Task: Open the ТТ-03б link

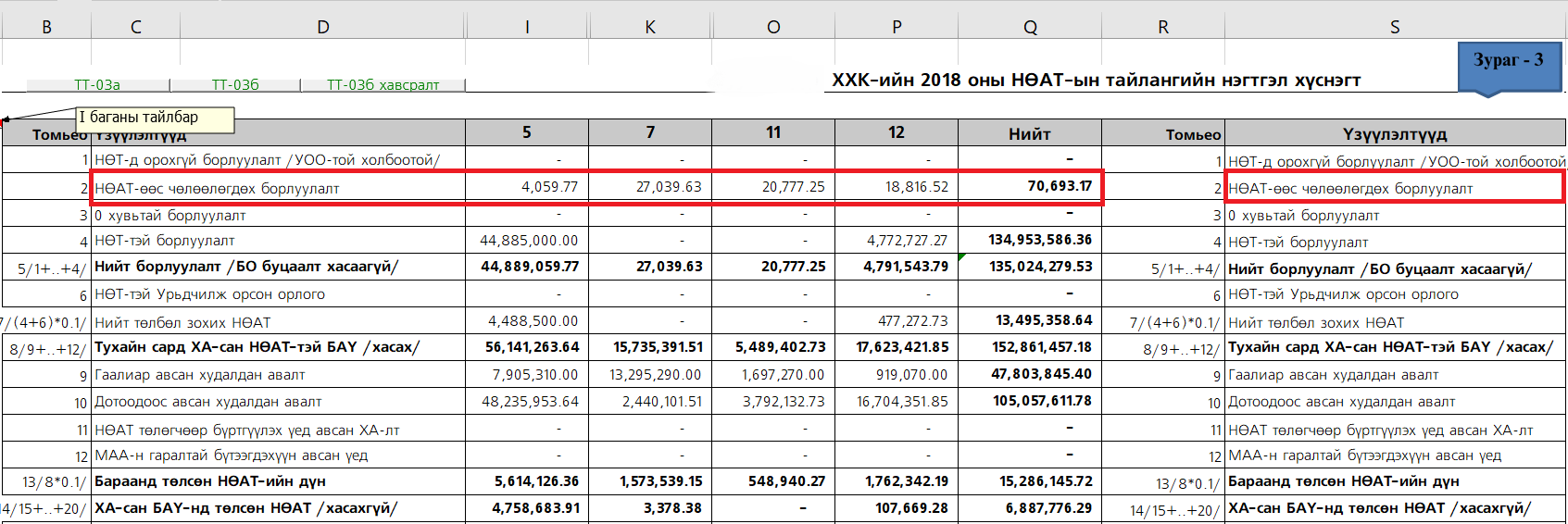Action: [235, 85]
